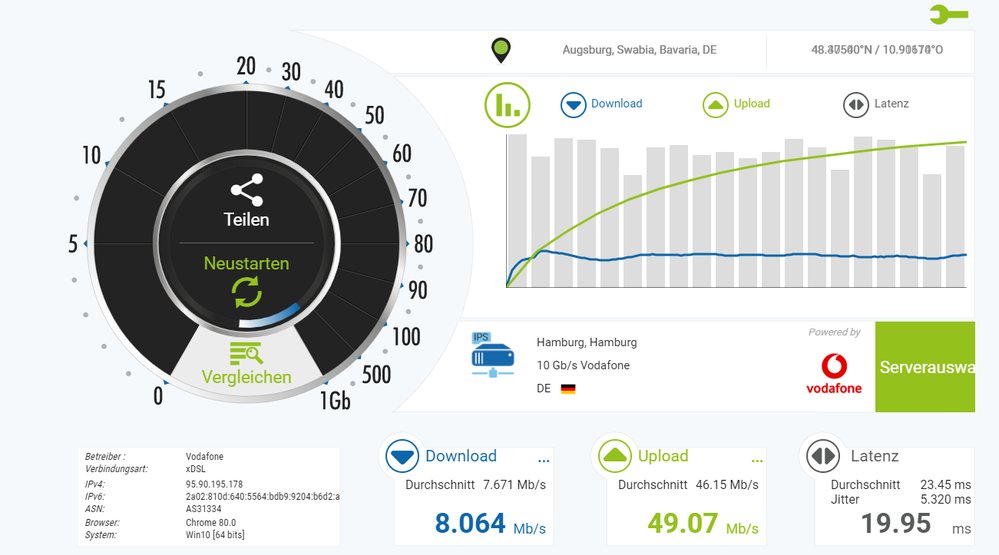Click the Hamburg, Hamburg server name

pyautogui.click(x=587, y=342)
